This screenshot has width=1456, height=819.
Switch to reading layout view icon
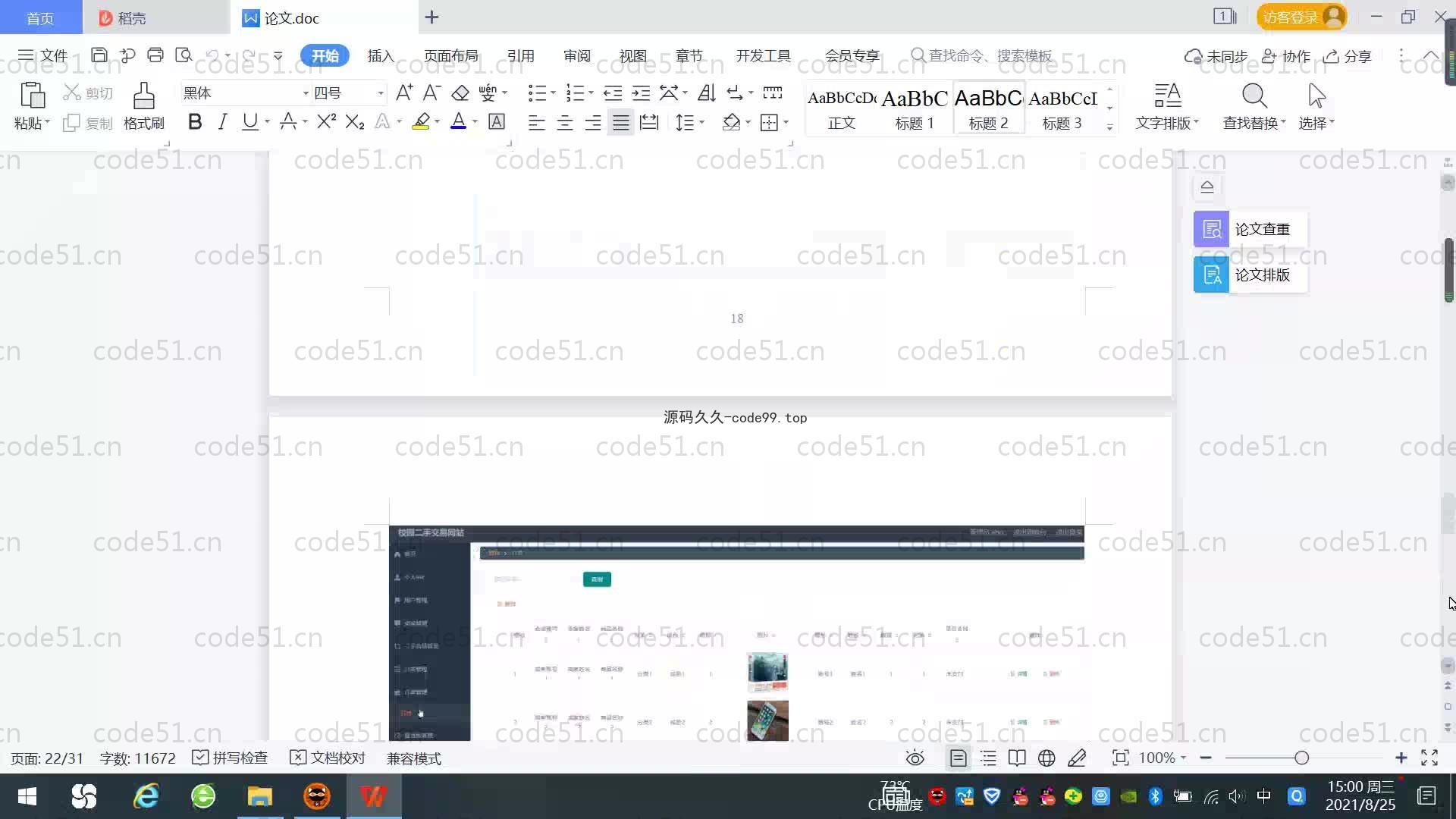pos(1017,758)
